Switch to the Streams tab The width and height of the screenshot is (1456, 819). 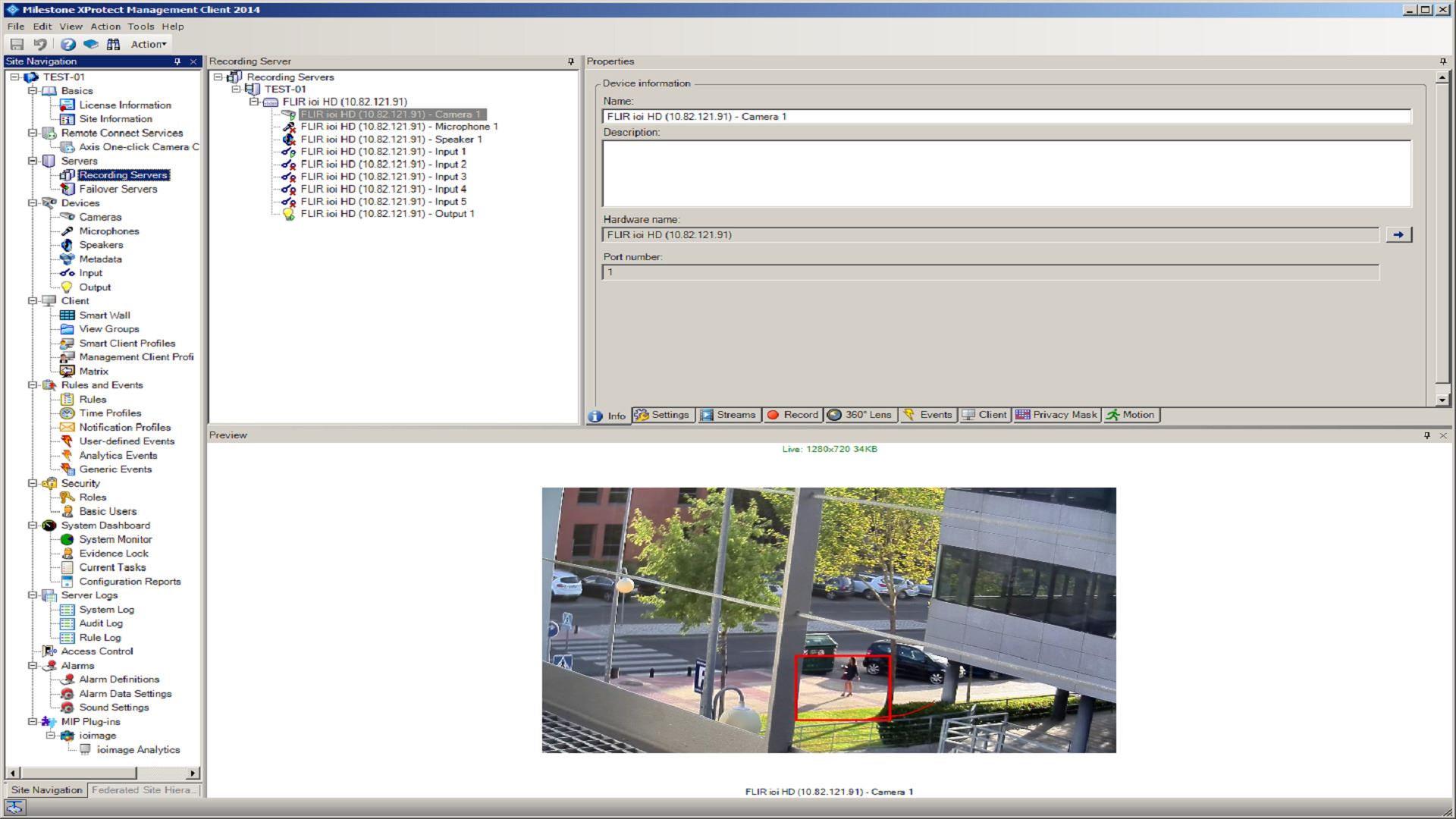coord(728,415)
